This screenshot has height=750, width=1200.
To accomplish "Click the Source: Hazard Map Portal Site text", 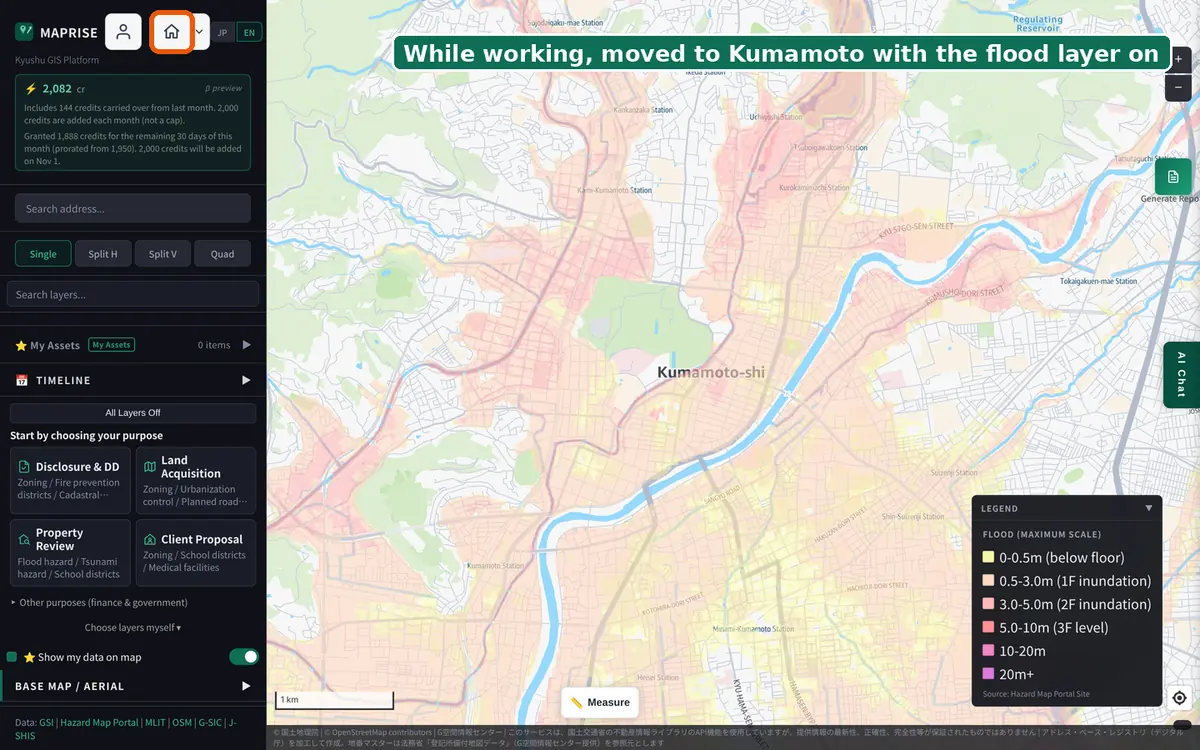I will coord(1036,694).
